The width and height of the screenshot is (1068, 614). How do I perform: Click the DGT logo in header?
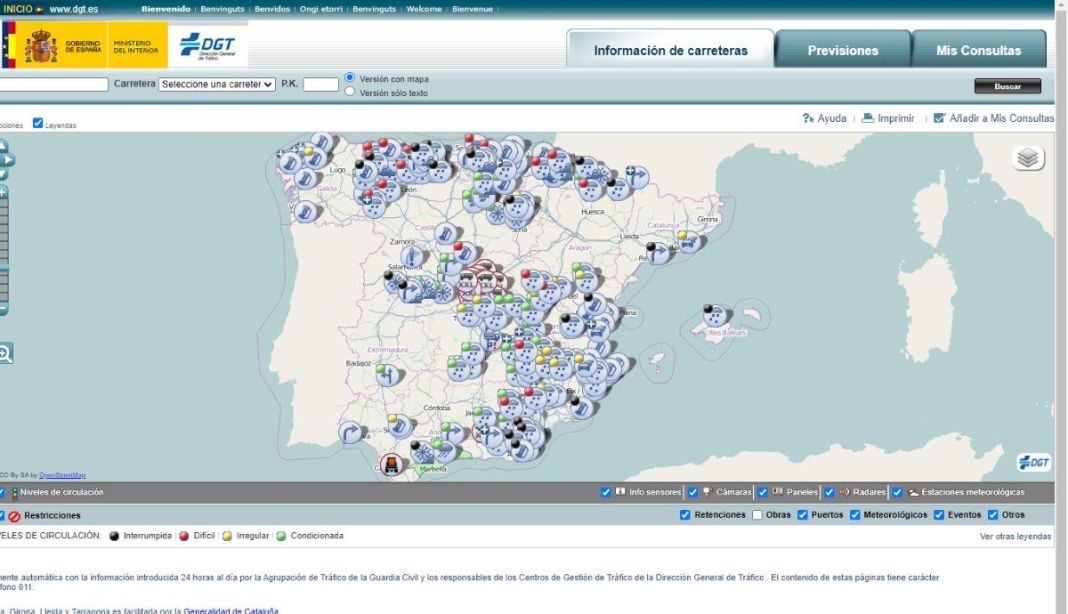point(208,45)
